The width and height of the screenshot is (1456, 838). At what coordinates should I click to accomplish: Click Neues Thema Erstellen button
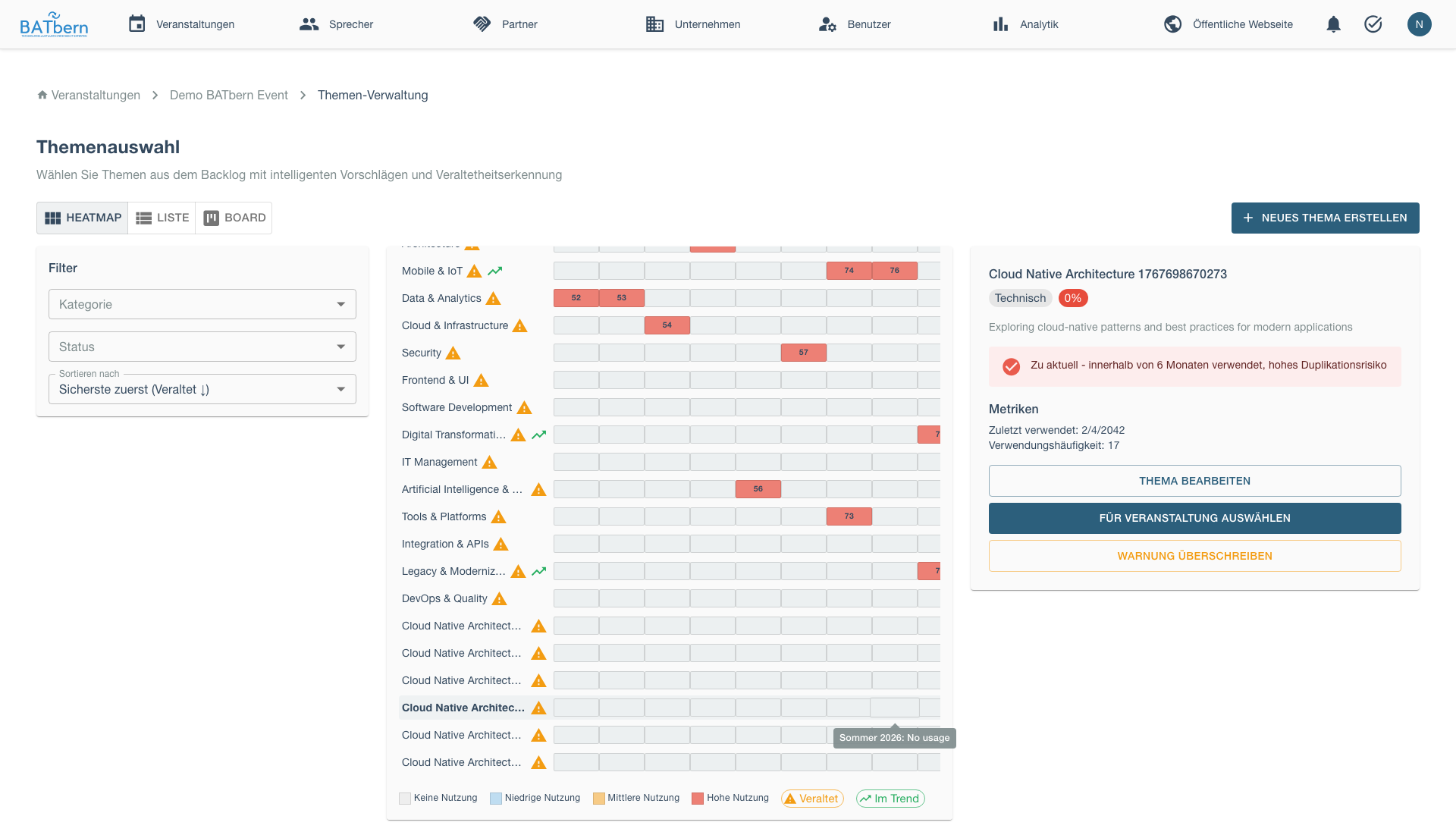pos(1325,218)
